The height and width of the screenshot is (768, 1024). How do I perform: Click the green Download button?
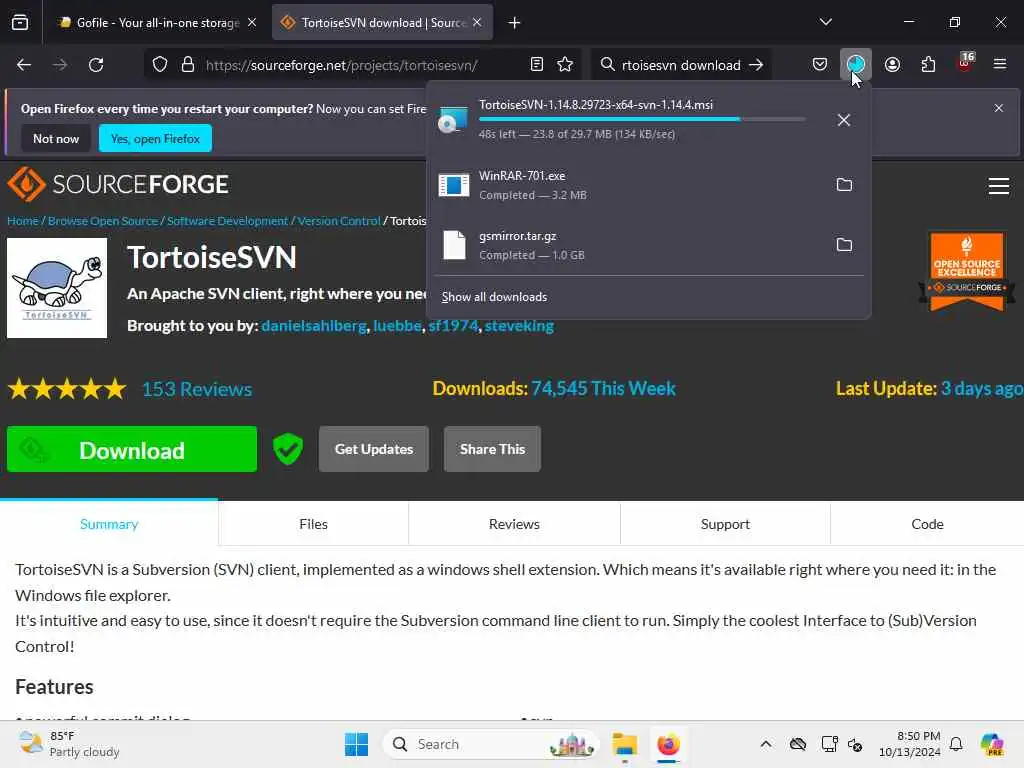(132, 449)
